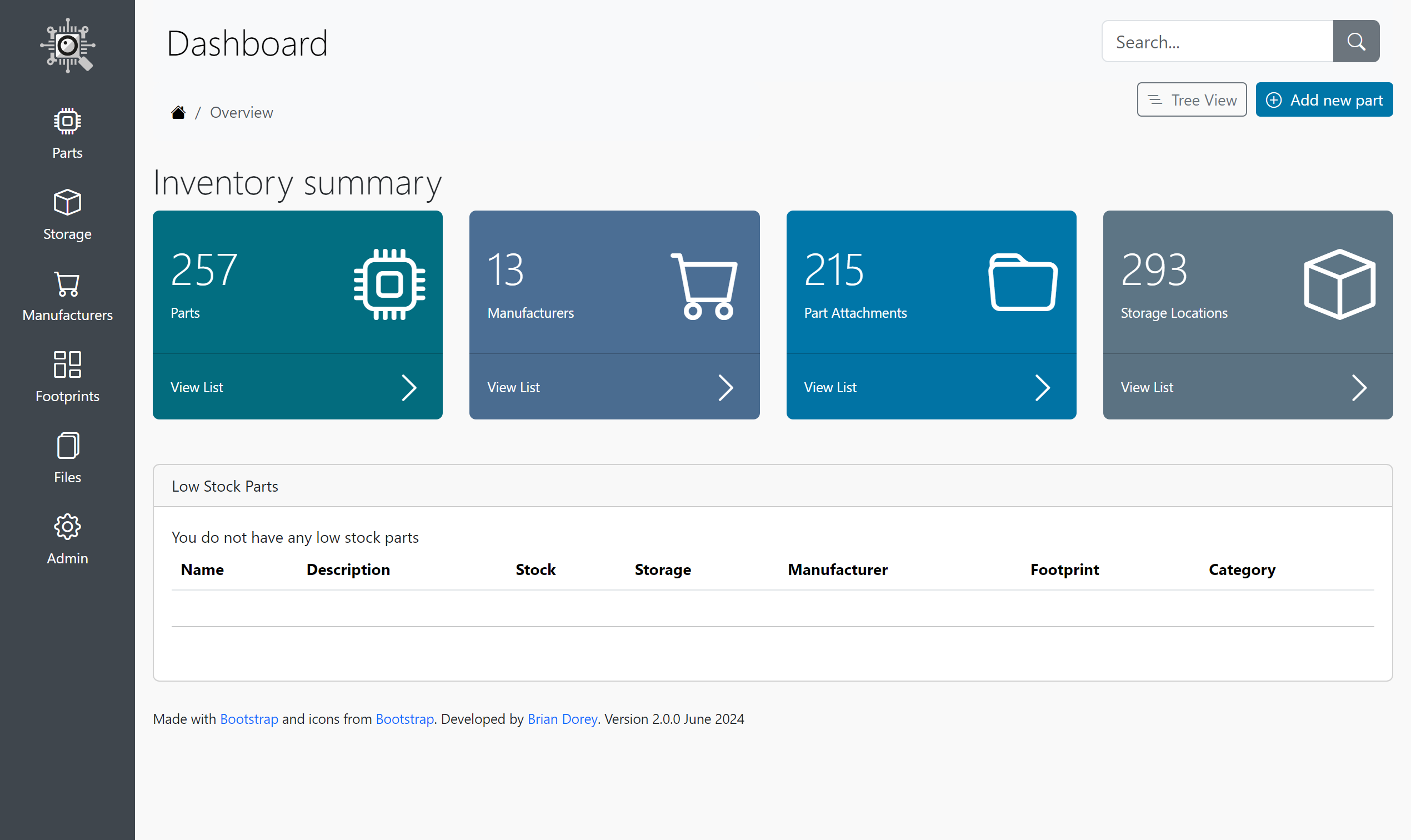
Task: Expand the Parts card with its chevron
Action: [410, 387]
